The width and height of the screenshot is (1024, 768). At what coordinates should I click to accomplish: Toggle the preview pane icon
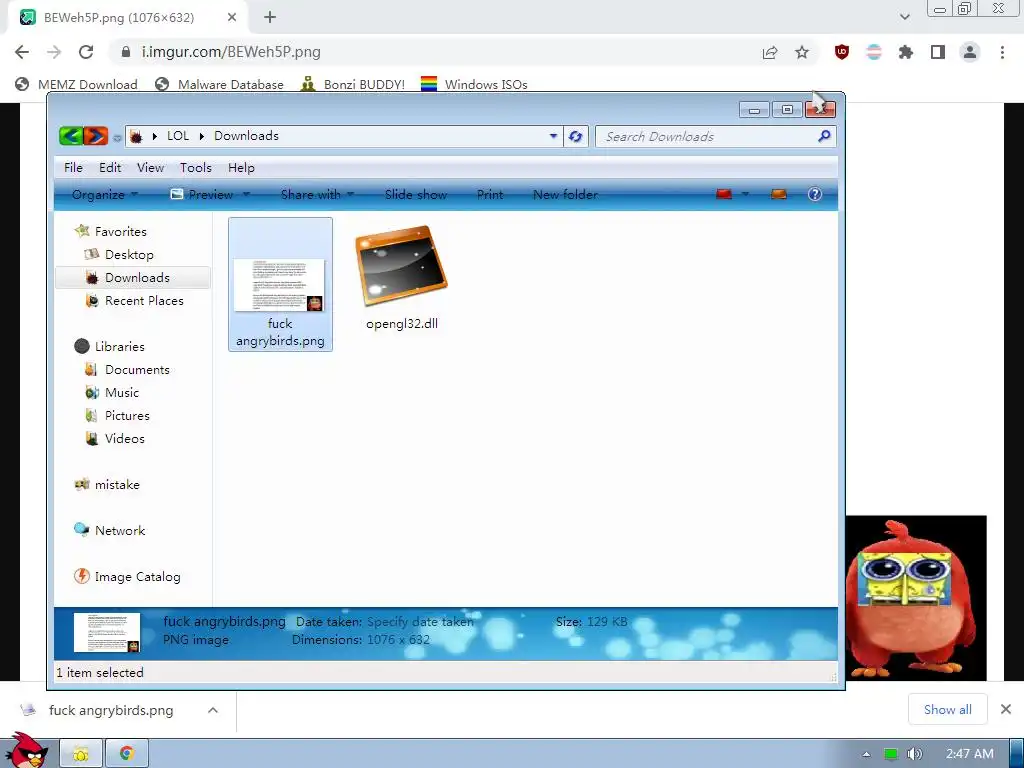[x=778, y=195]
